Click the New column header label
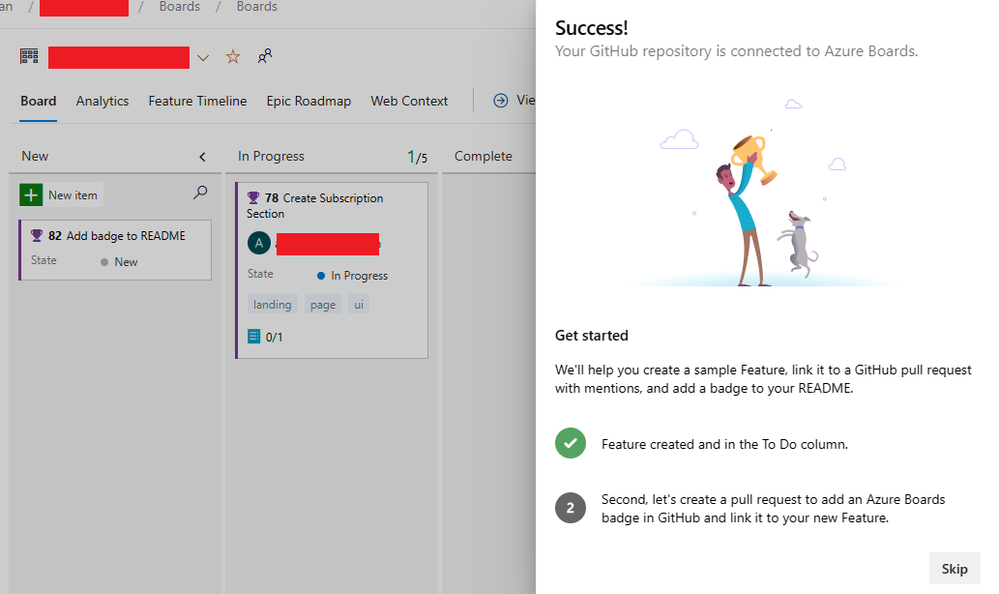This screenshot has width=999, height=594. 34,156
